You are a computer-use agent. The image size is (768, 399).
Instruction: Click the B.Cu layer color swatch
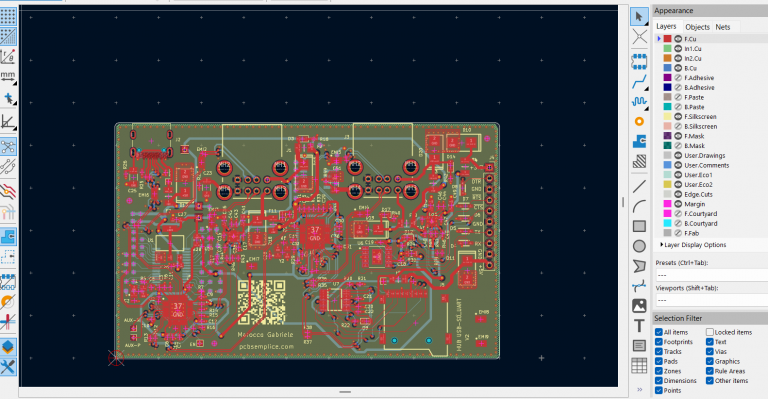pos(667,68)
